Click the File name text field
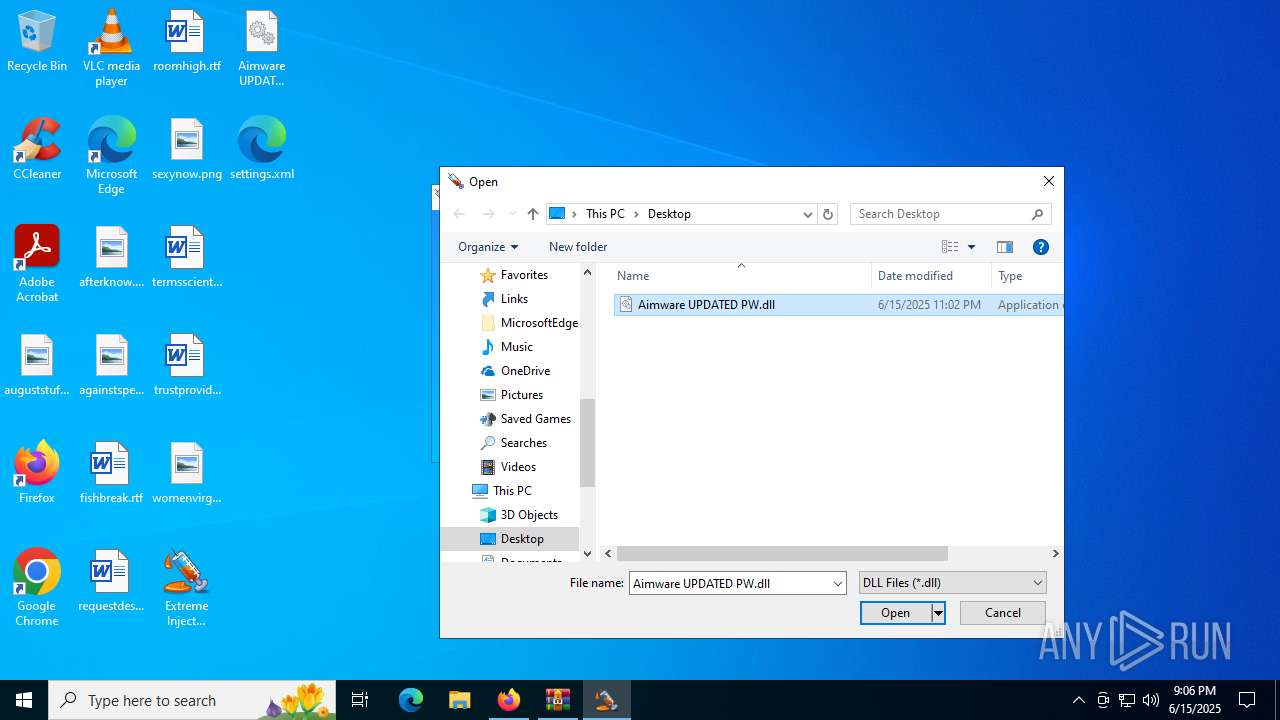 click(x=729, y=583)
